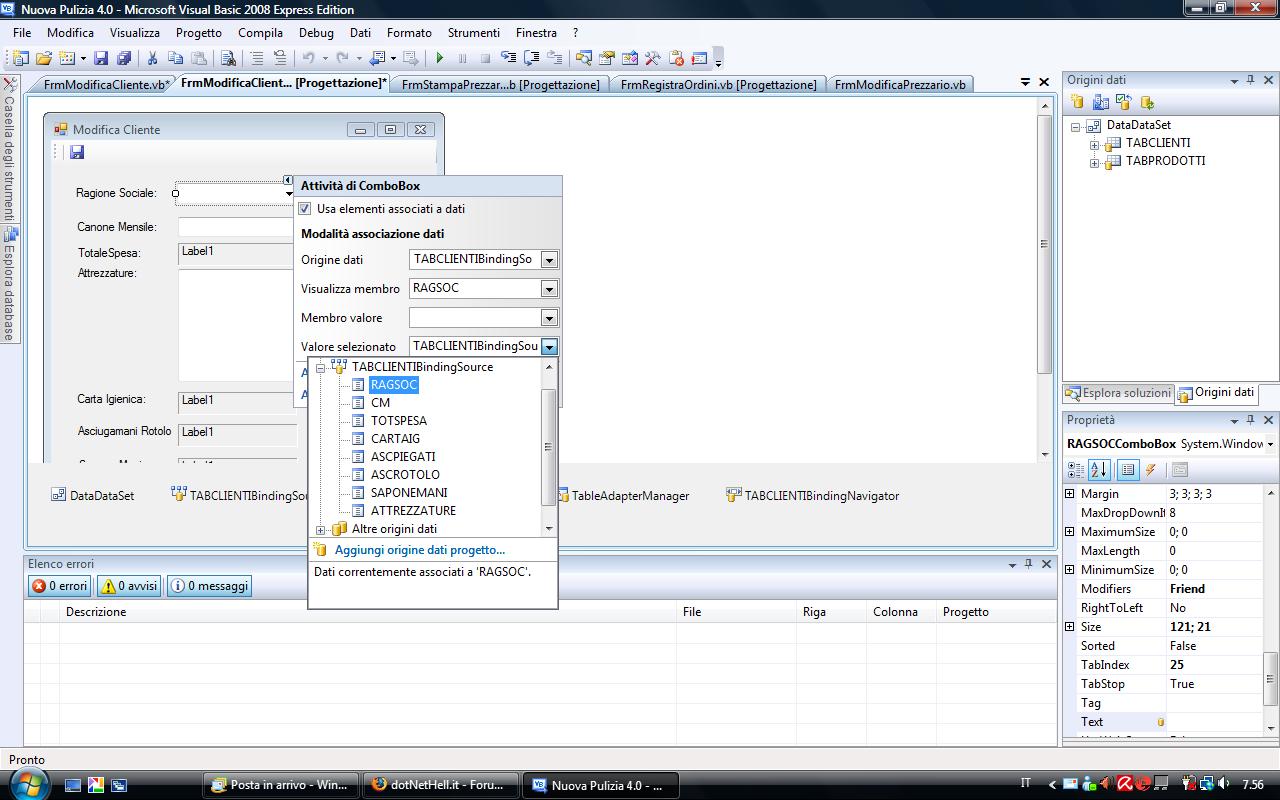Screen dimensions: 1280x800
Task: Click Add New Data Source icon
Action: (x=1077, y=102)
